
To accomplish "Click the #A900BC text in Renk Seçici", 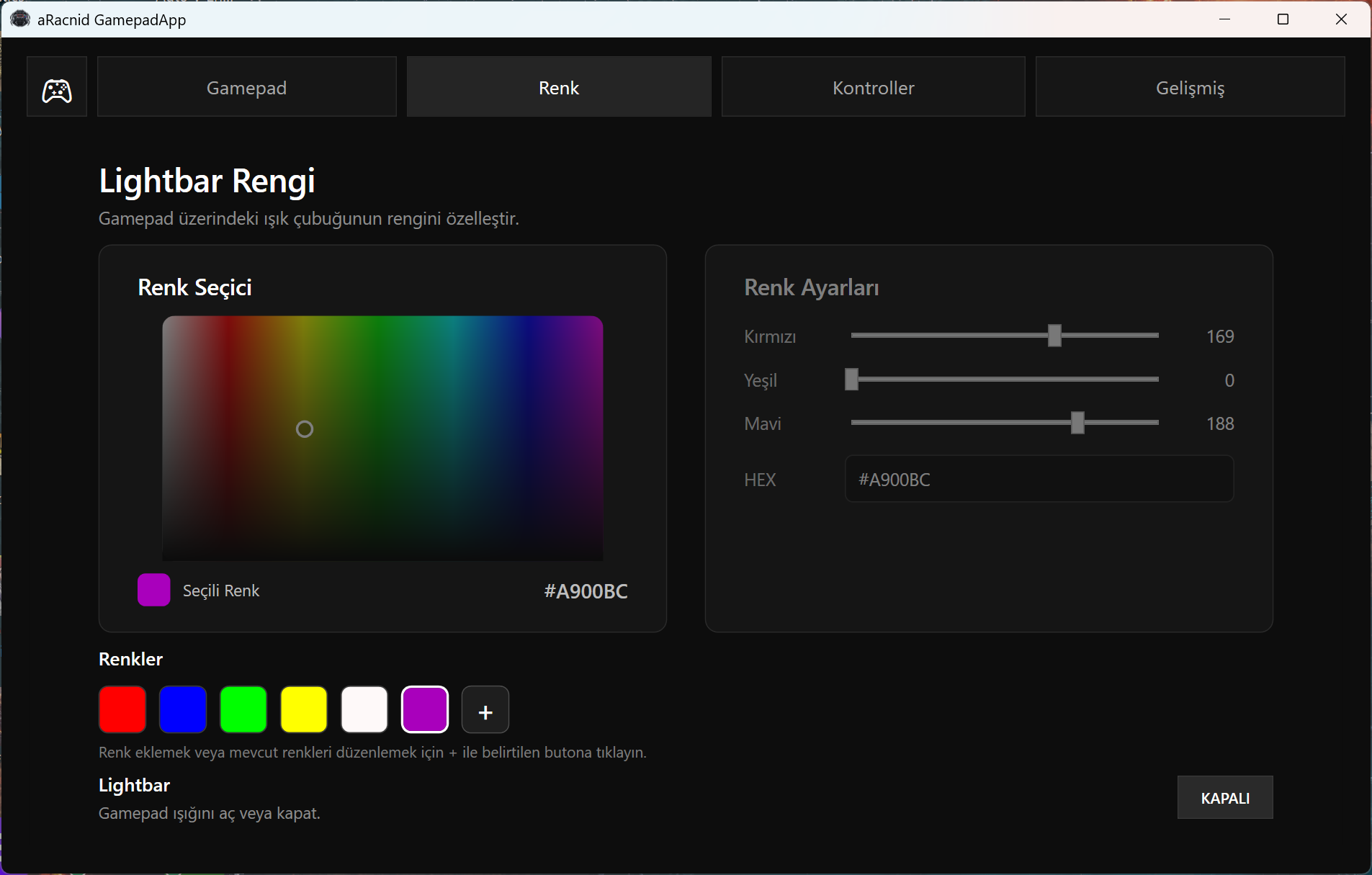I will (x=586, y=591).
